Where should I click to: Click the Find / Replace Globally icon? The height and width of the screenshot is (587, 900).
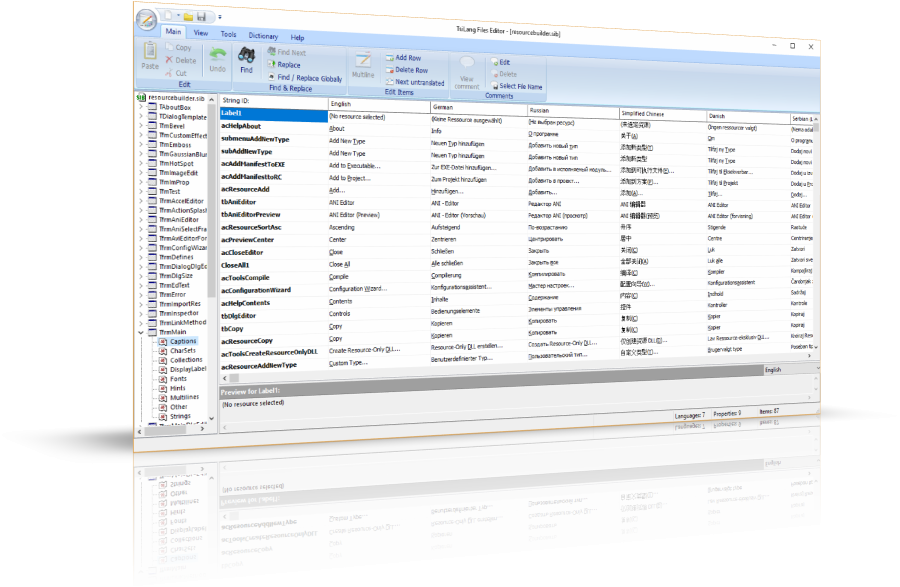click(x=271, y=76)
